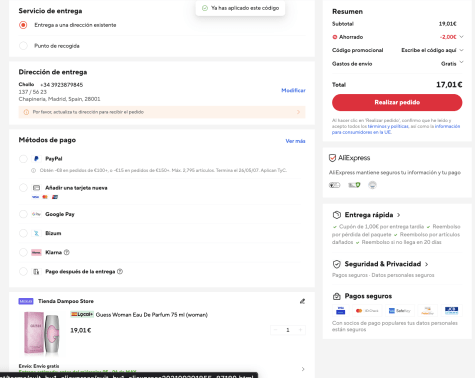The image size is (475, 378).
Task: Click the green check icon in toast
Action: click(x=205, y=8)
